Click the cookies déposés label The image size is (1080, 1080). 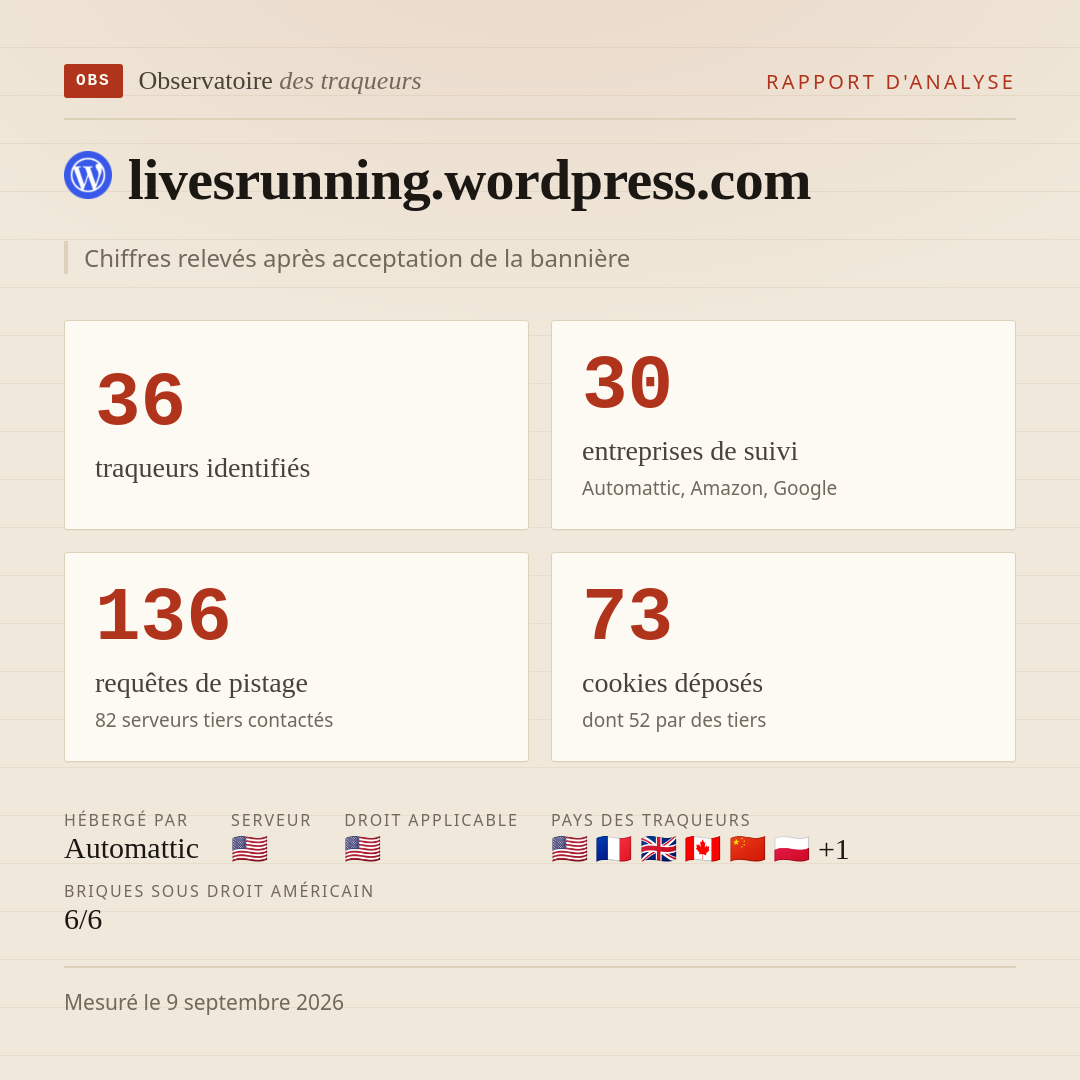click(x=672, y=683)
